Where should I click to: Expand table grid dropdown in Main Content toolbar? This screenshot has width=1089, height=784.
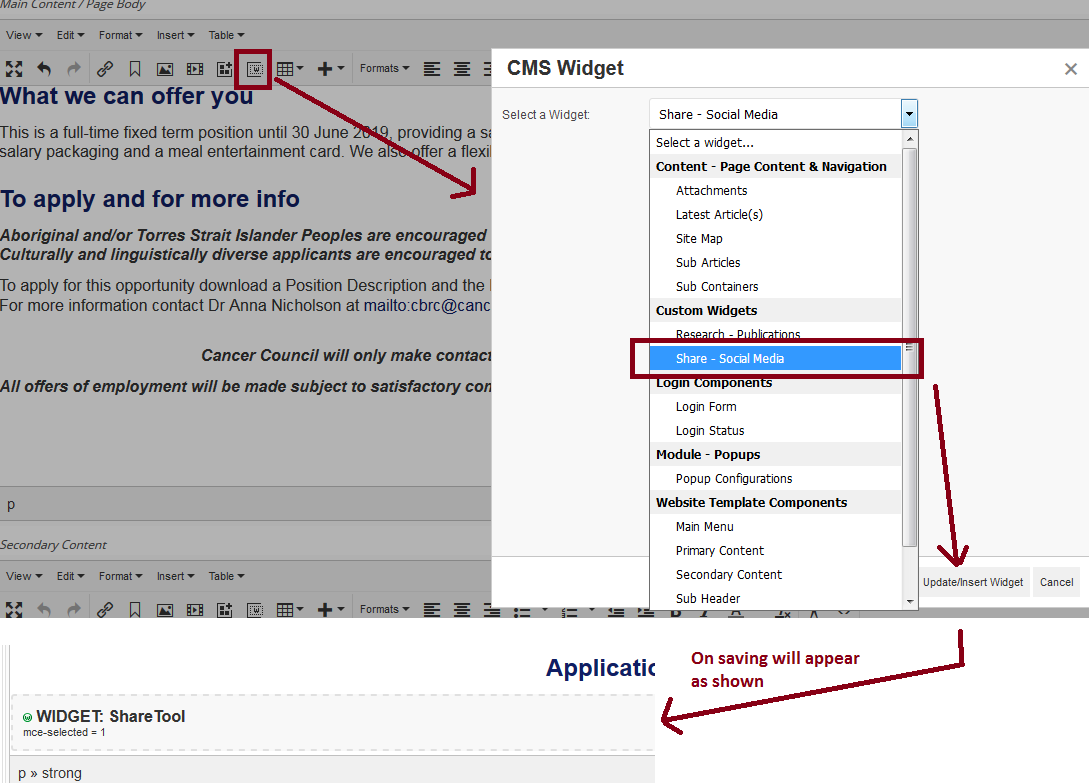290,69
